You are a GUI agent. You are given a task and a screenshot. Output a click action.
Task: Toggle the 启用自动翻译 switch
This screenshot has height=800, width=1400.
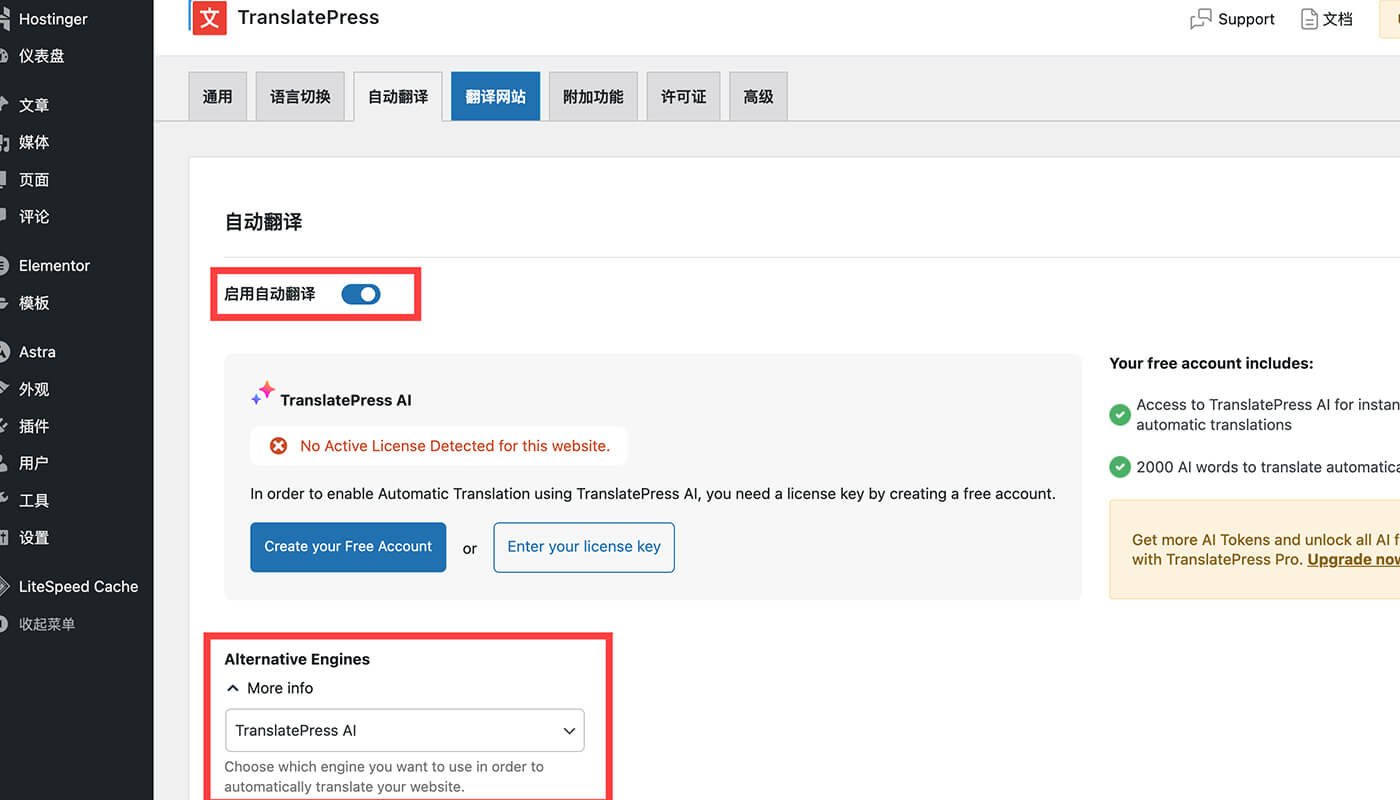click(x=361, y=294)
